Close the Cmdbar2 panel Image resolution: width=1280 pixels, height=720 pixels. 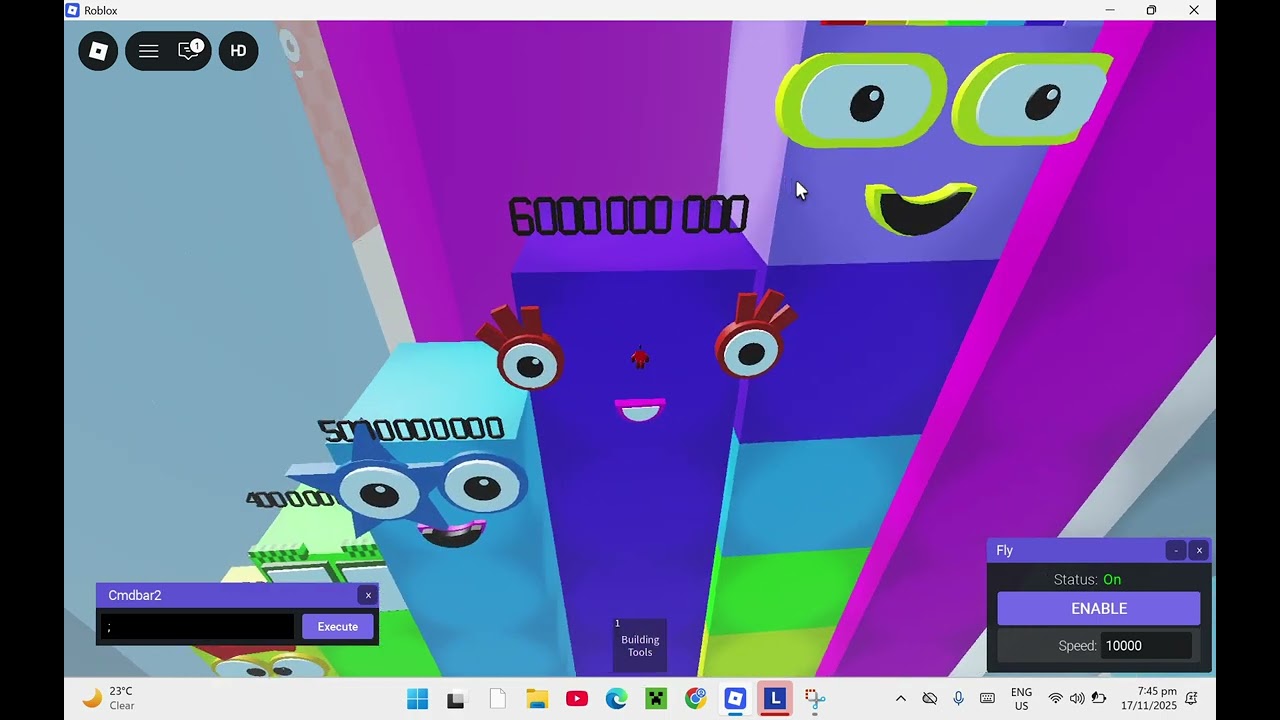[x=368, y=595]
